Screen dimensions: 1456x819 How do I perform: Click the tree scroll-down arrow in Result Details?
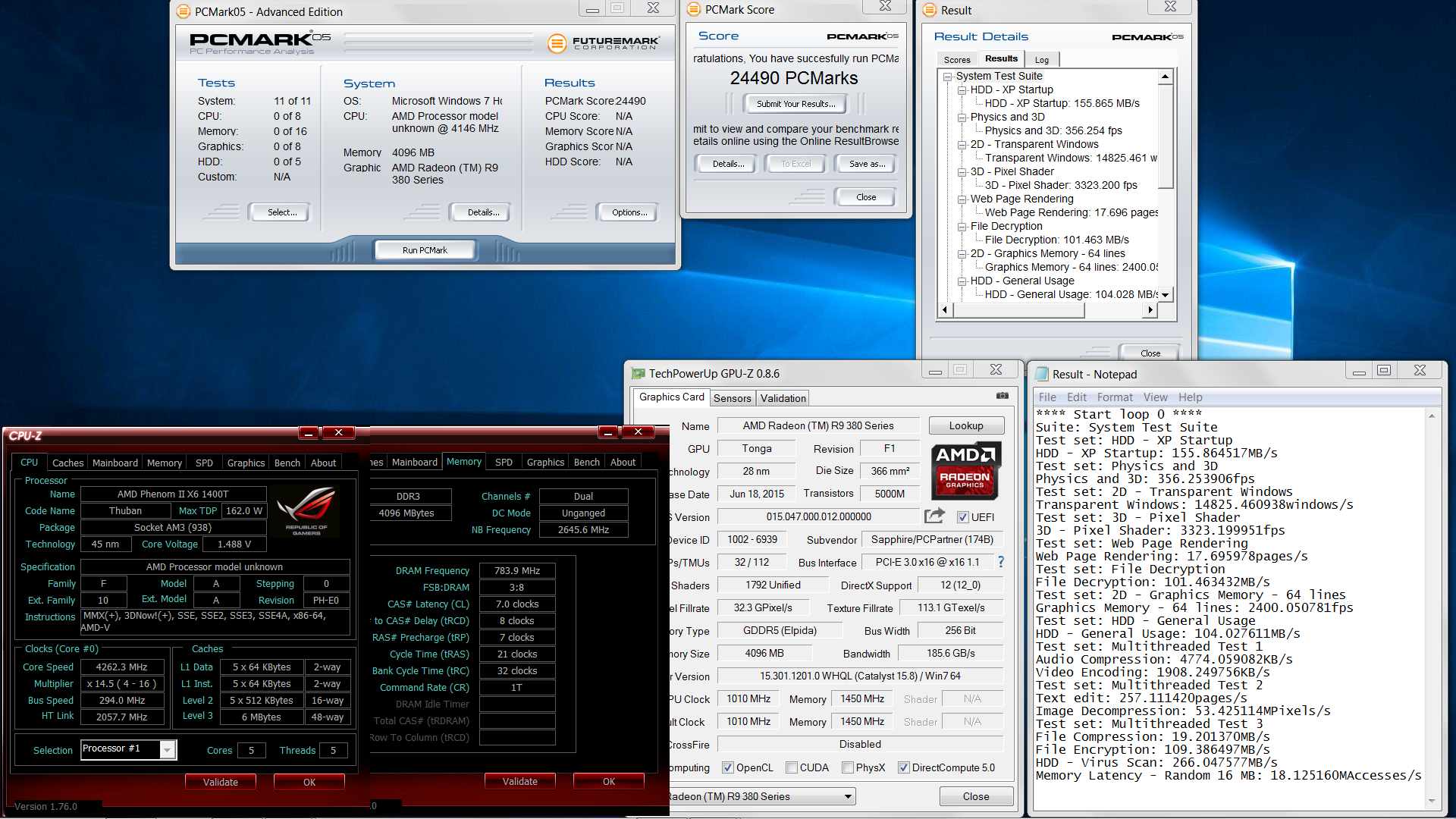click(x=1166, y=295)
